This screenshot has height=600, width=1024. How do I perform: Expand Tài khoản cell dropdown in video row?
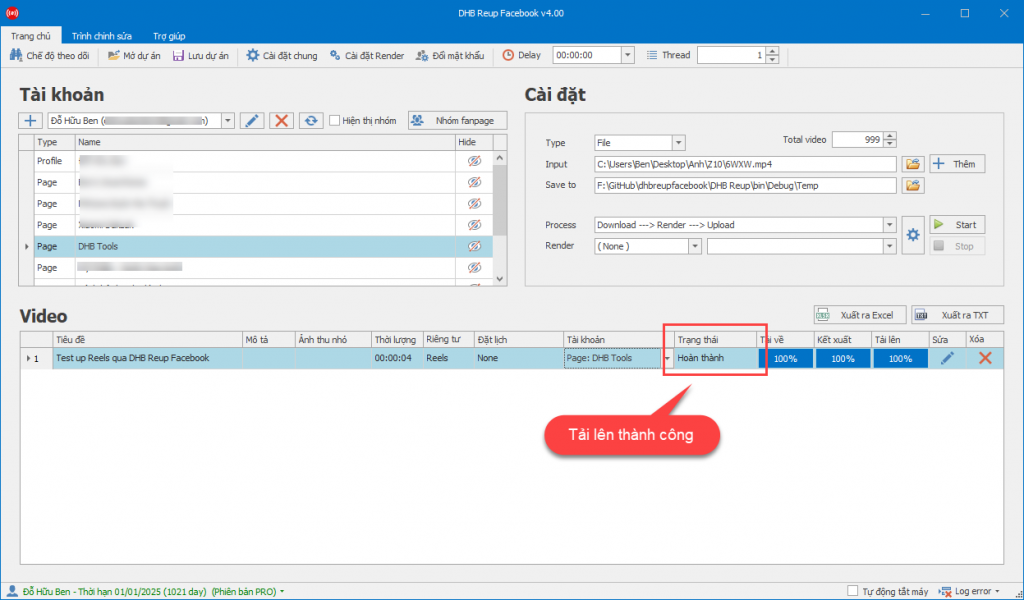click(x=667, y=358)
